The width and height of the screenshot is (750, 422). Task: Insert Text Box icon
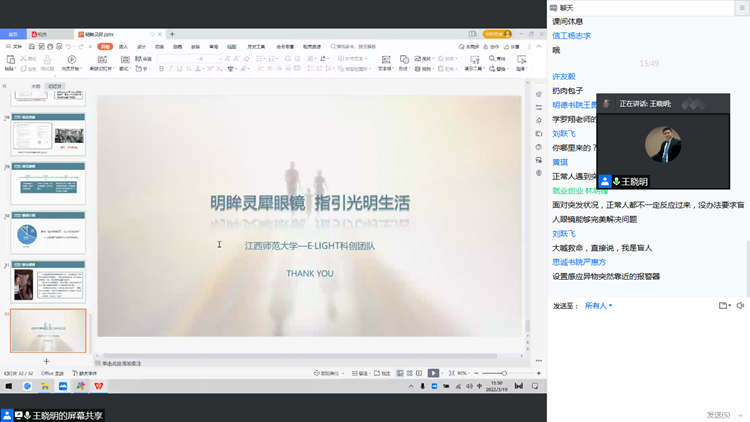(x=386, y=59)
